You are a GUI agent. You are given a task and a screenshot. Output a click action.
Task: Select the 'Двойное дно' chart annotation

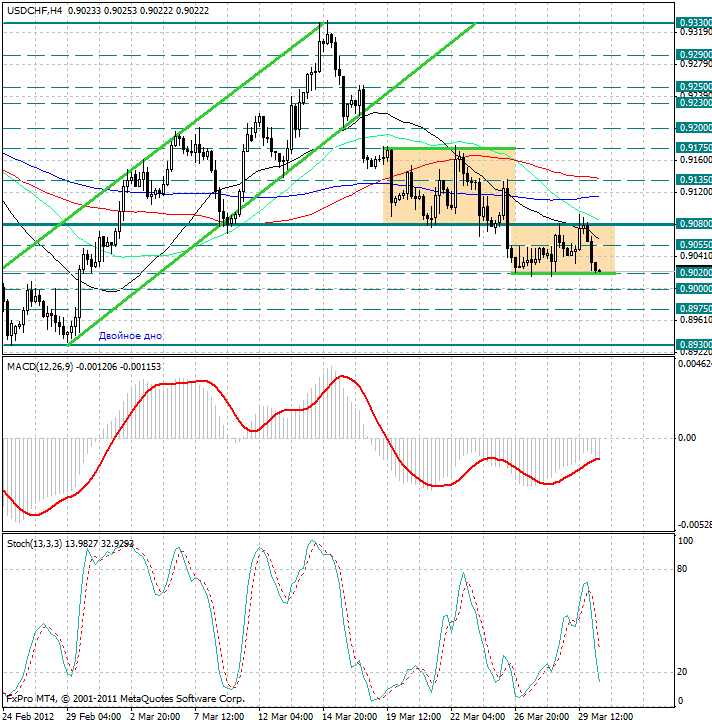(130, 336)
